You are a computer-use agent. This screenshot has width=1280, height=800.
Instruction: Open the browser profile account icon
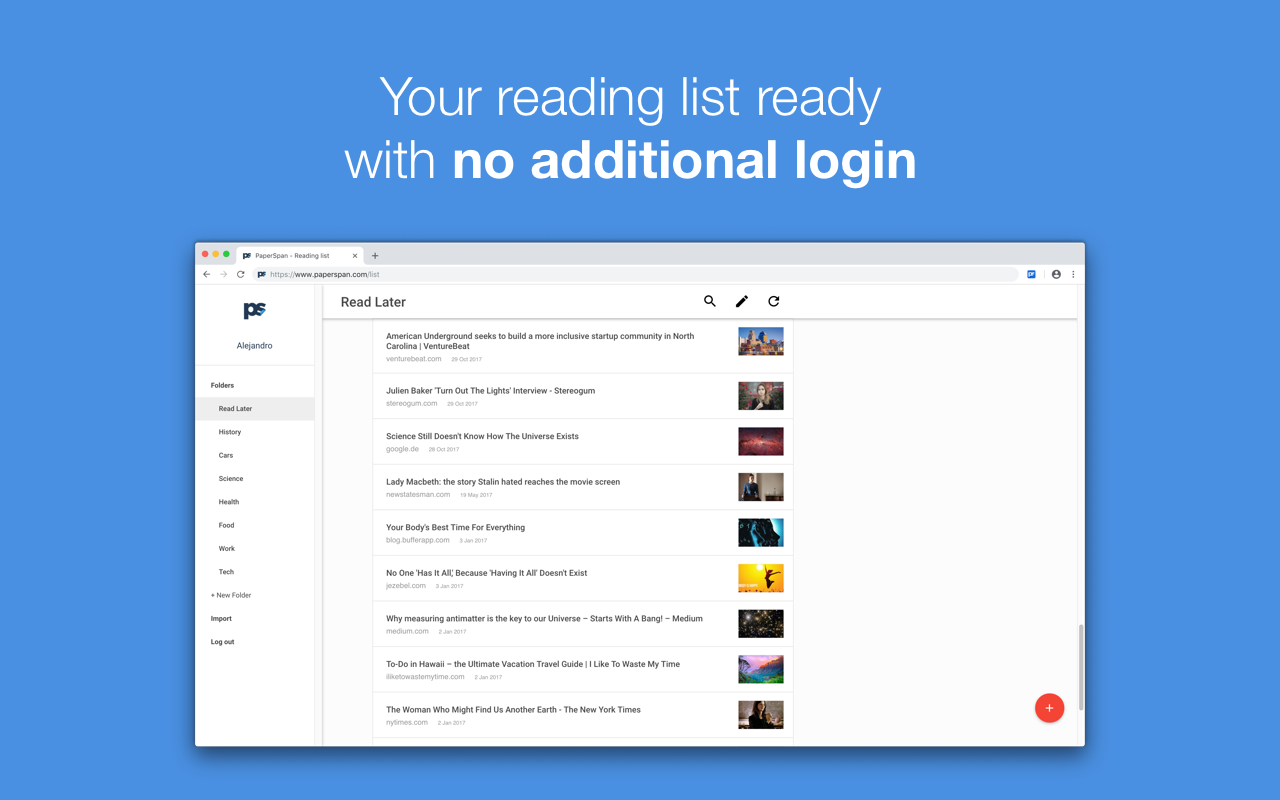[1056, 274]
